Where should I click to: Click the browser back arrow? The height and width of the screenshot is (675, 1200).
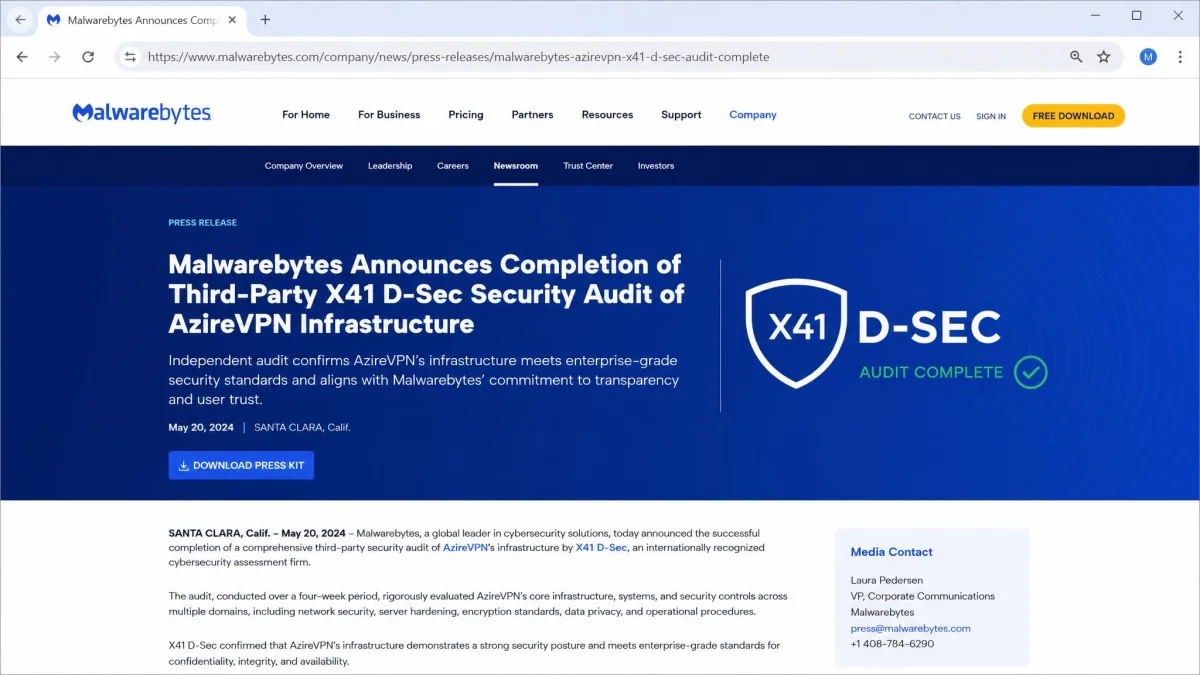(22, 57)
